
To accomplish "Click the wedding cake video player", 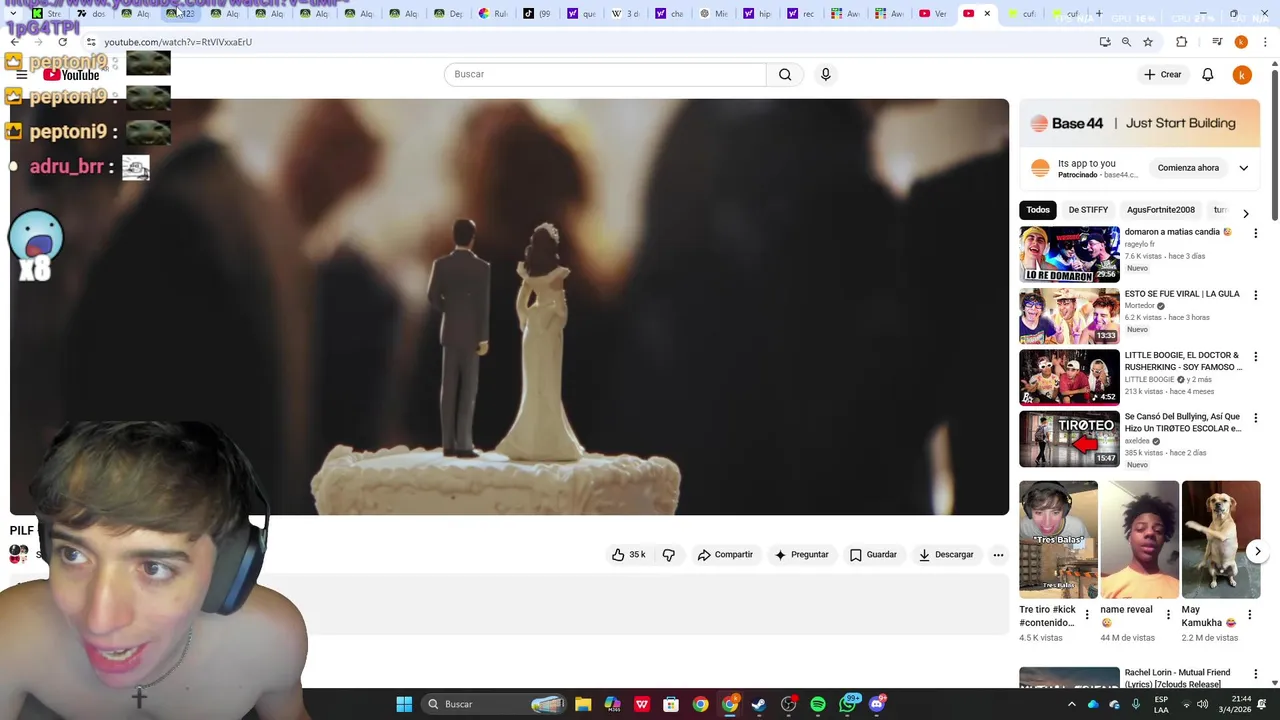I will 509,307.
